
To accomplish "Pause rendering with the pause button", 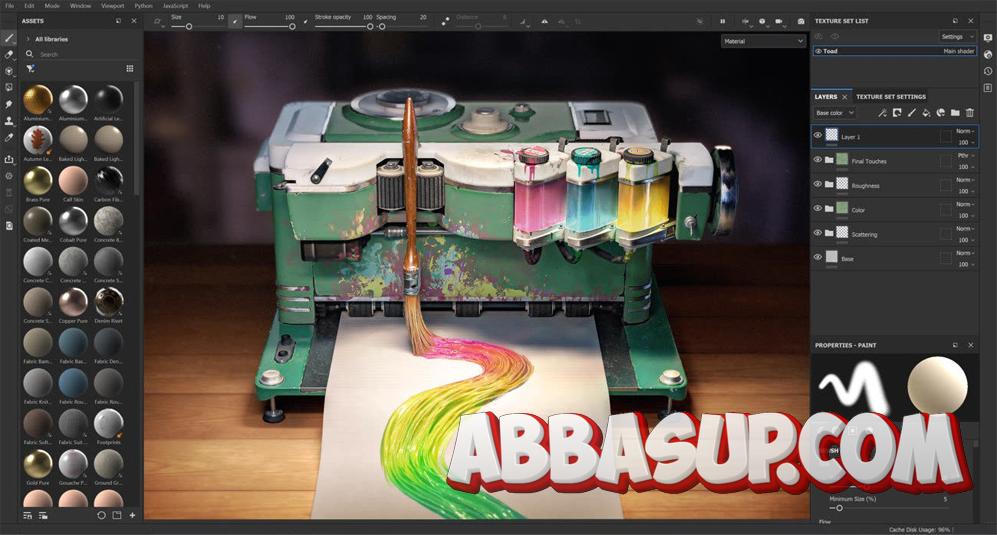I will pyautogui.click(x=722, y=21).
